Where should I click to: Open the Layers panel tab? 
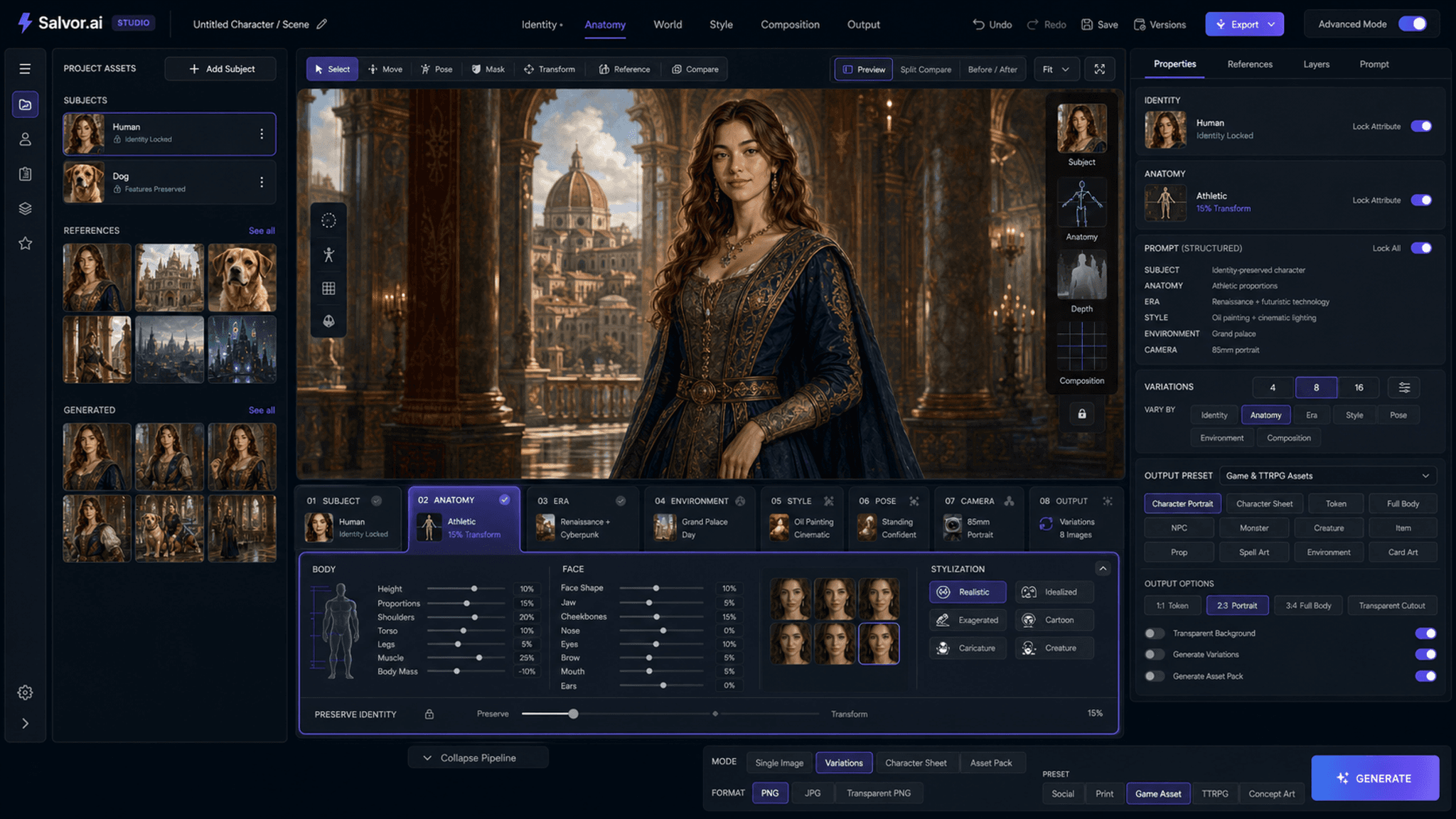(x=1316, y=64)
